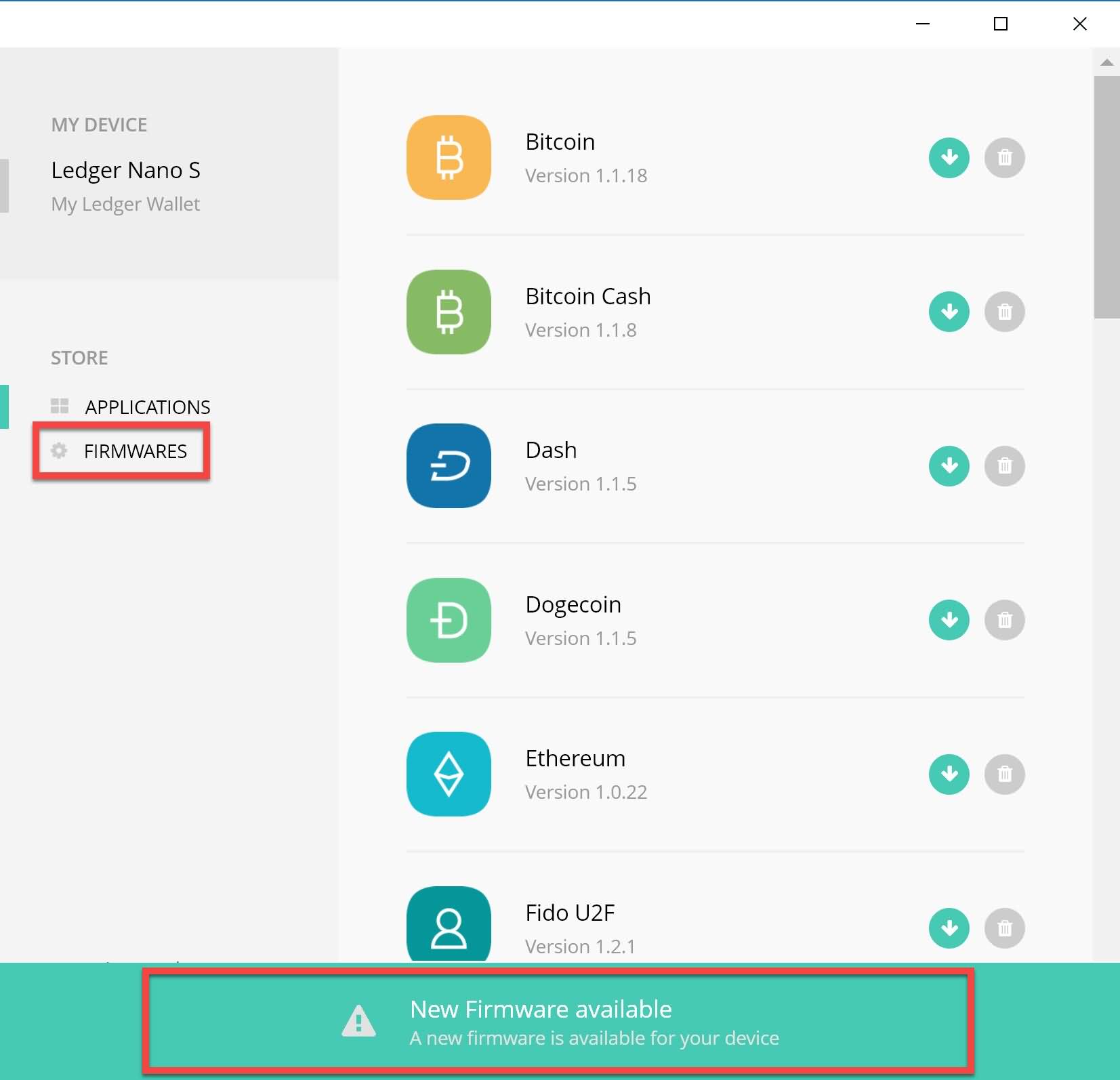
Task: Click the vertical scrollbar thumb
Action: (x=1107, y=196)
